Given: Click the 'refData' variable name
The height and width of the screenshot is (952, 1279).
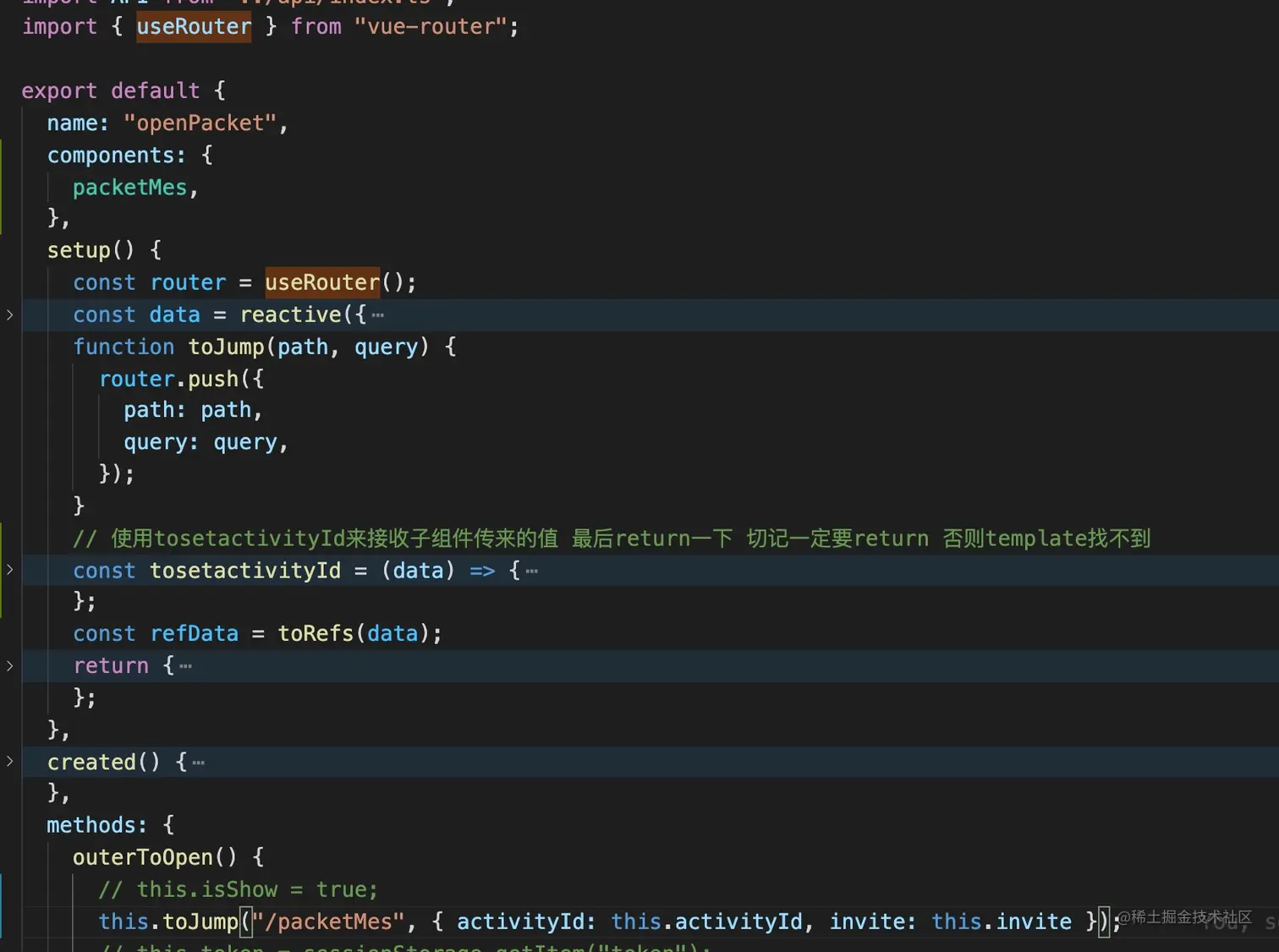Looking at the screenshot, I should (195, 633).
